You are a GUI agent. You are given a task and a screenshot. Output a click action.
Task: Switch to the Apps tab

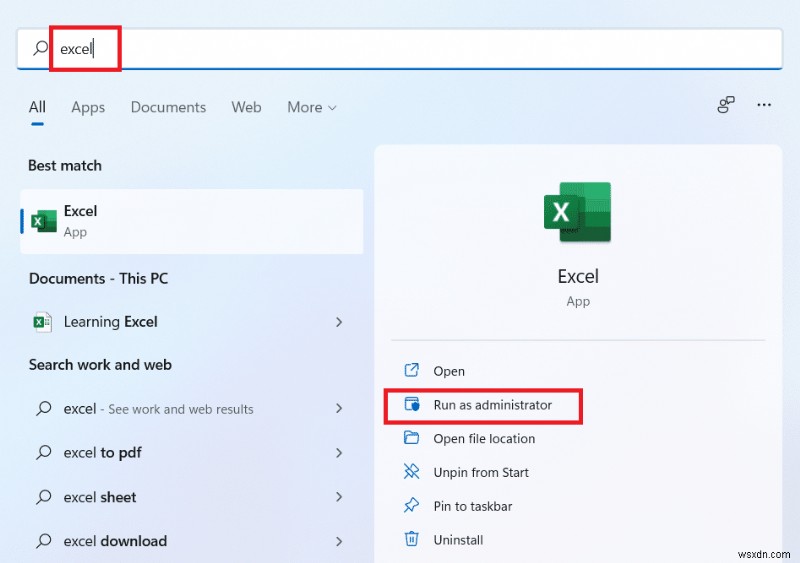88,107
